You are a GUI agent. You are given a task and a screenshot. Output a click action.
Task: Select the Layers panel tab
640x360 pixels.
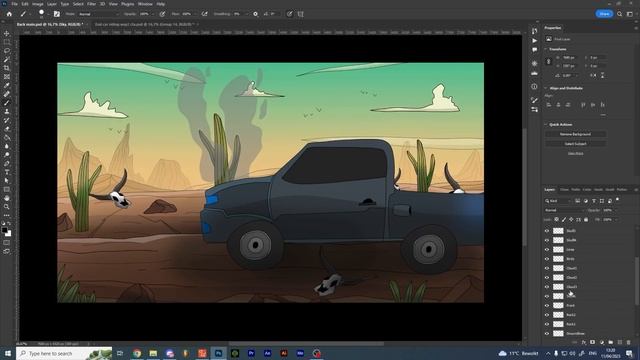coord(549,190)
